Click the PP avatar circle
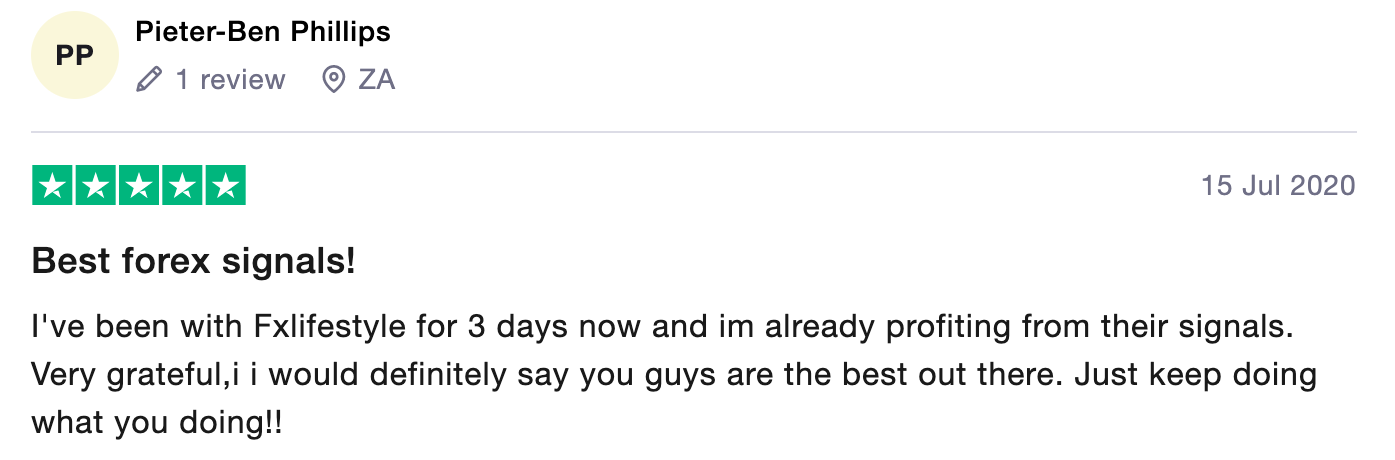Image resolution: width=1395 pixels, height=460 pixels. click(75, 56)
